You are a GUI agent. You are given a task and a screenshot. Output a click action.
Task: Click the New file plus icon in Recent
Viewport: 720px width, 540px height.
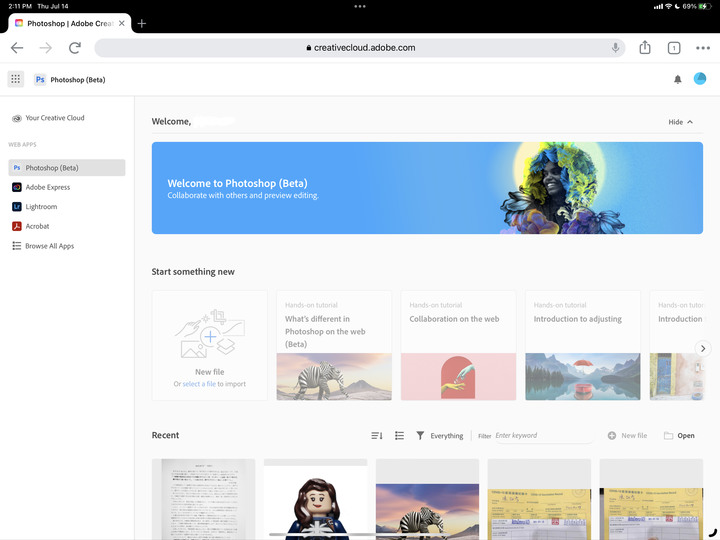[612, 435]
